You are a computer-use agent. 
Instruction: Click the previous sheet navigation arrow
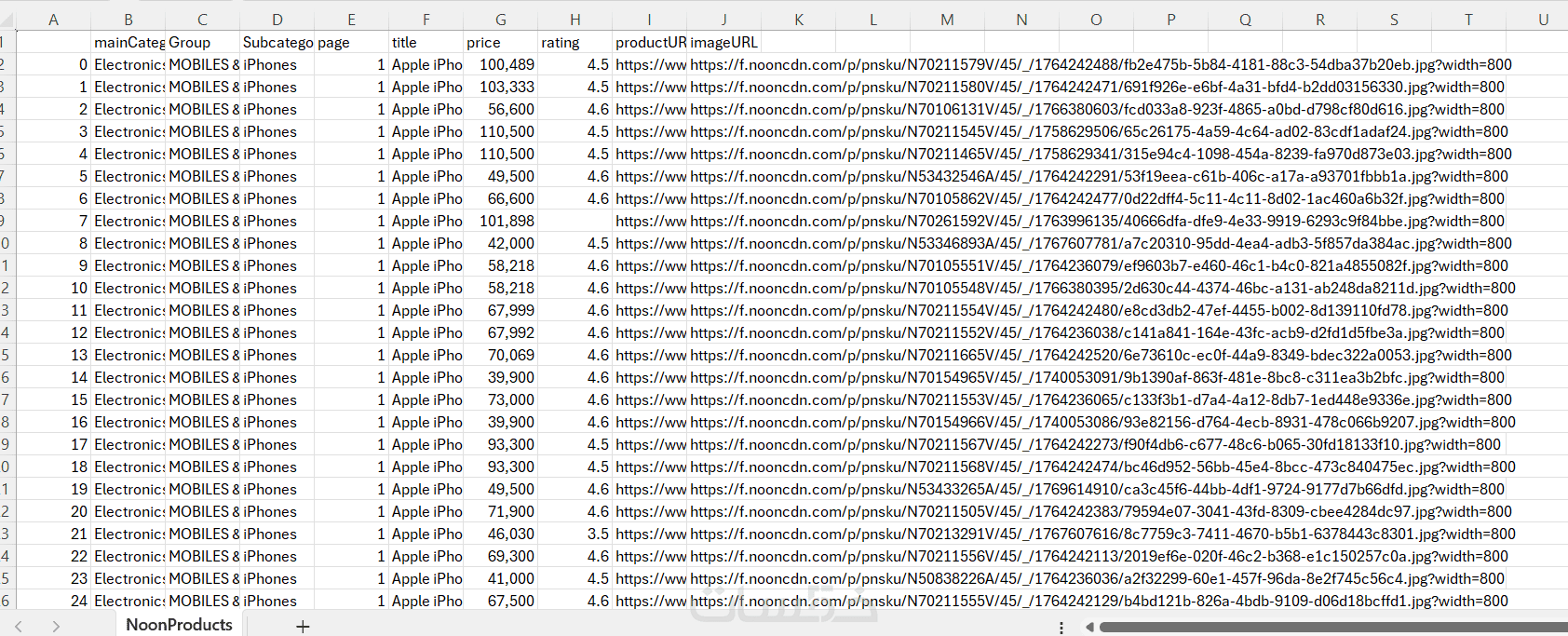(x=19, y=627)
